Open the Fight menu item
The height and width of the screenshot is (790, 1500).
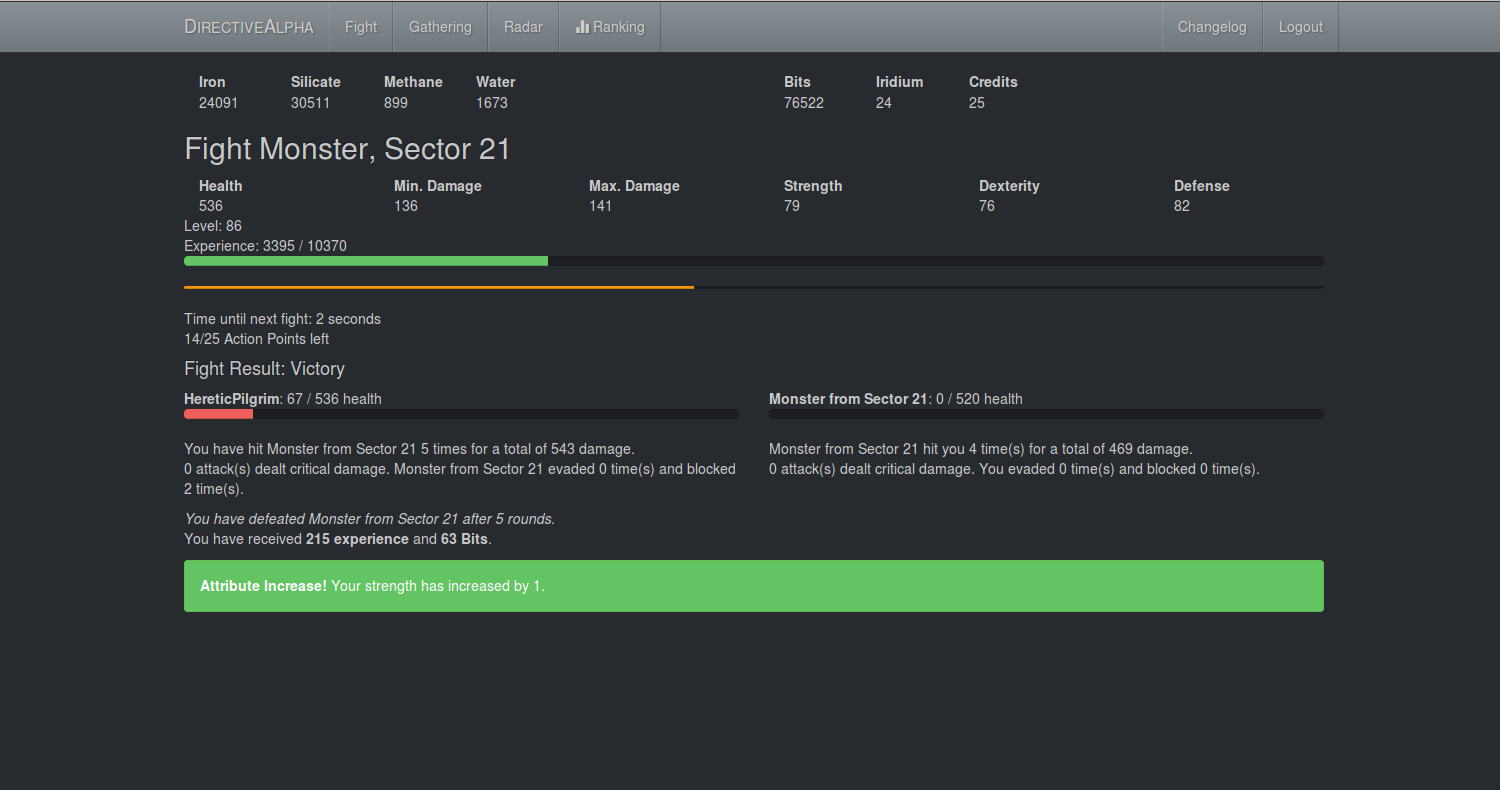(x=361, y=27)
